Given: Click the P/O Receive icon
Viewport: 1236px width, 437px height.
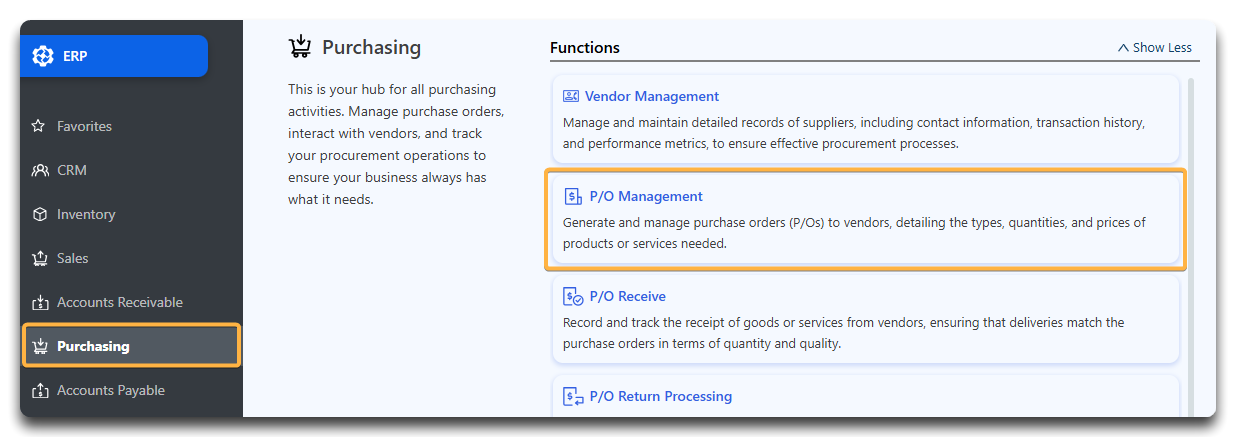Looking at the screenshot, I should 573,296.
